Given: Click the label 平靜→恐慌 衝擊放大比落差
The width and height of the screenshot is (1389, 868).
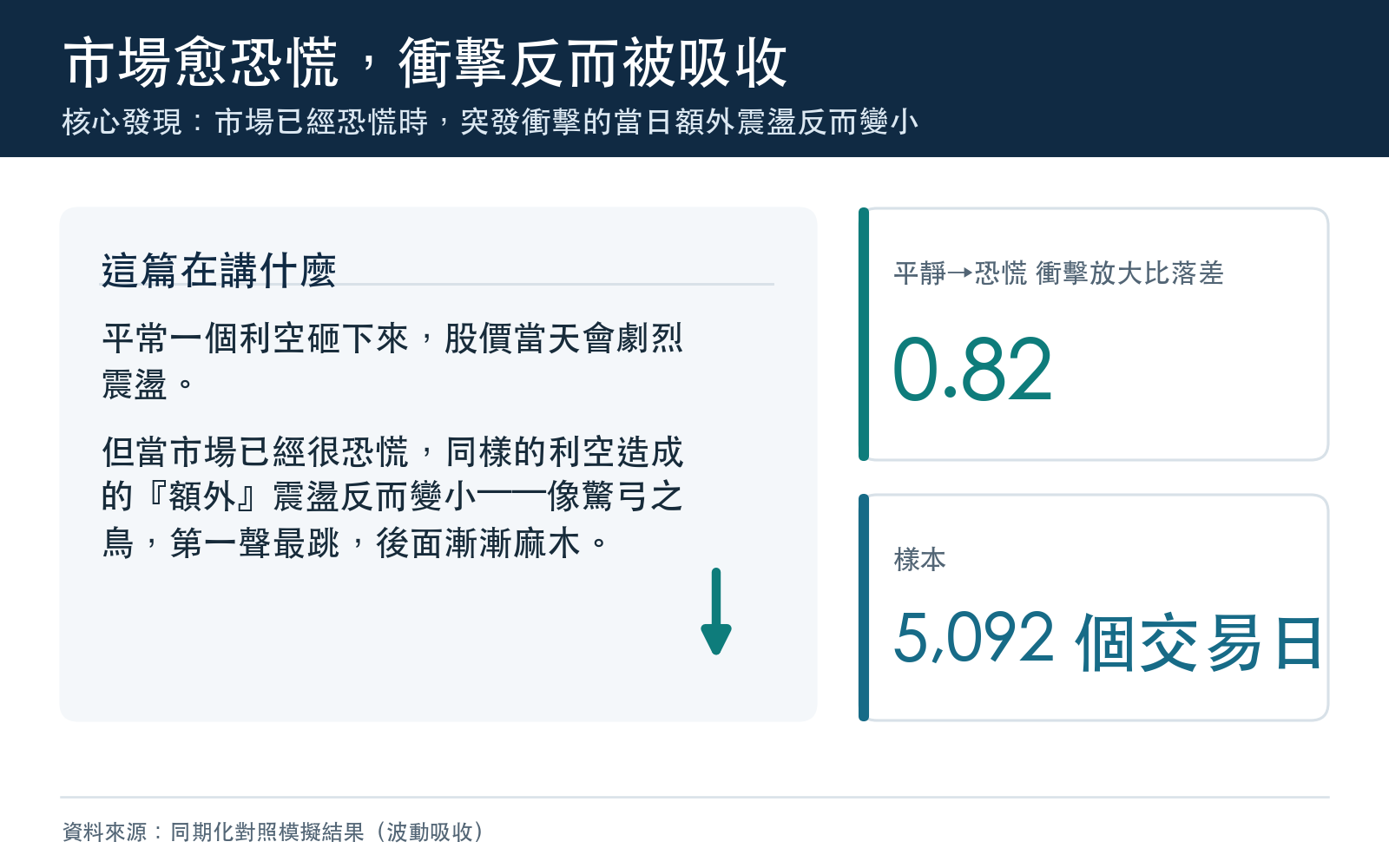Looking at the screenshot, I should tap(1058, 273).
